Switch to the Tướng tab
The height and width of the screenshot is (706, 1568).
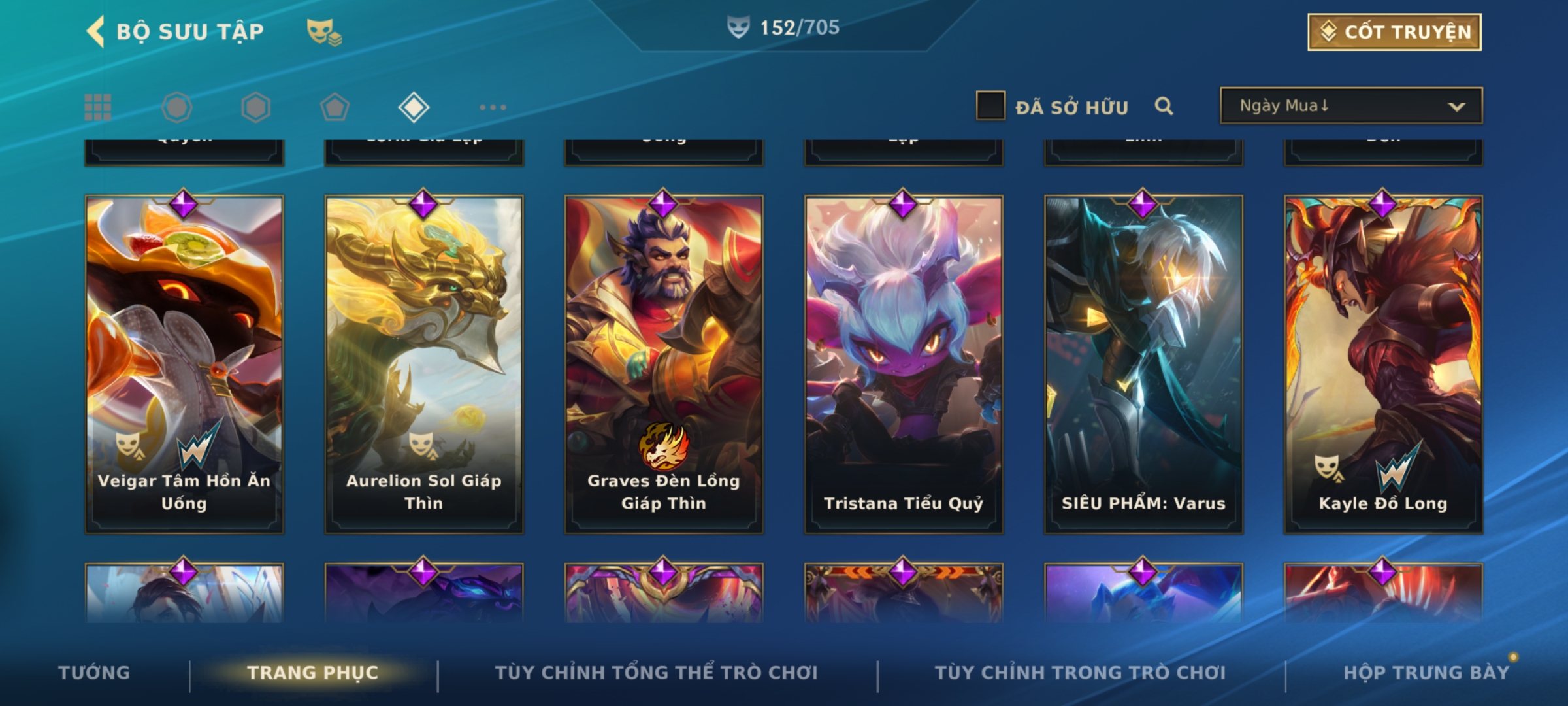coord(94,673)
